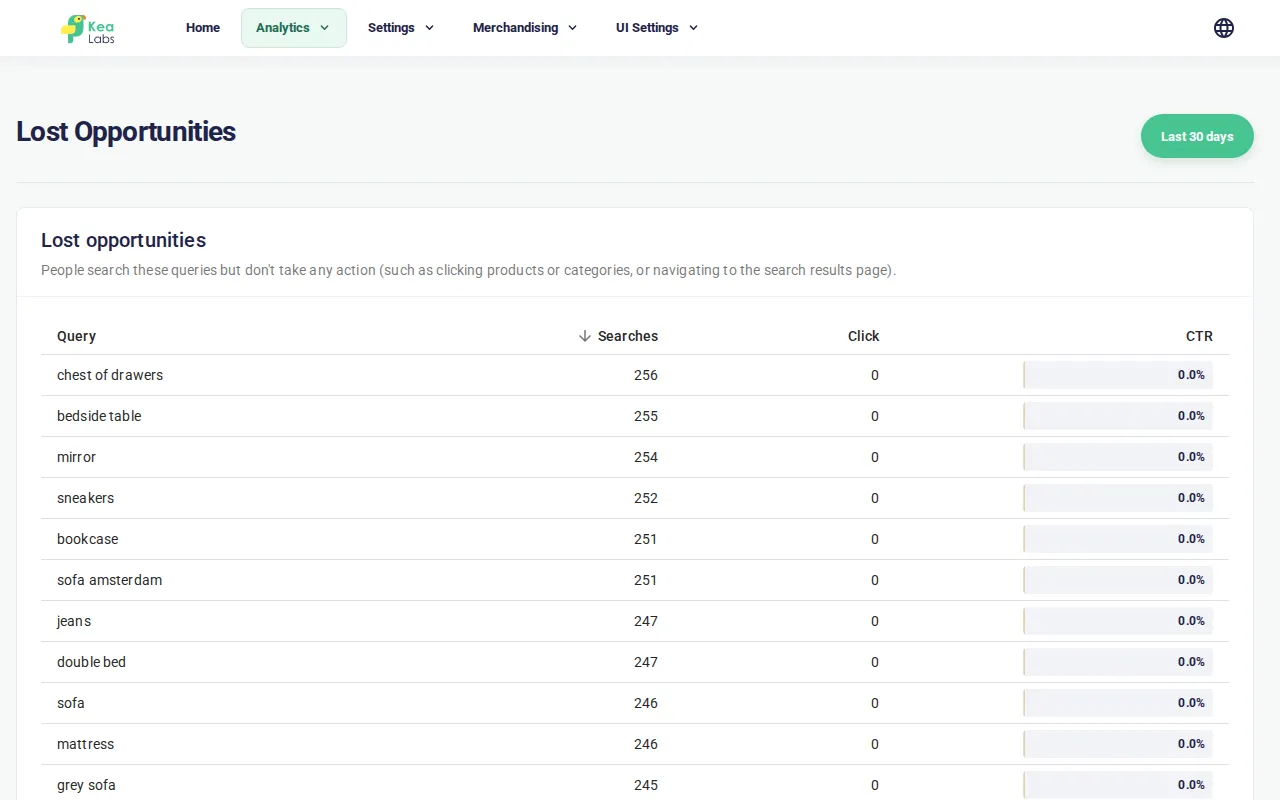Expand the UI Settings dropdown menu
The width and height of the screenshot is (1280, 800).
point(657,28)
